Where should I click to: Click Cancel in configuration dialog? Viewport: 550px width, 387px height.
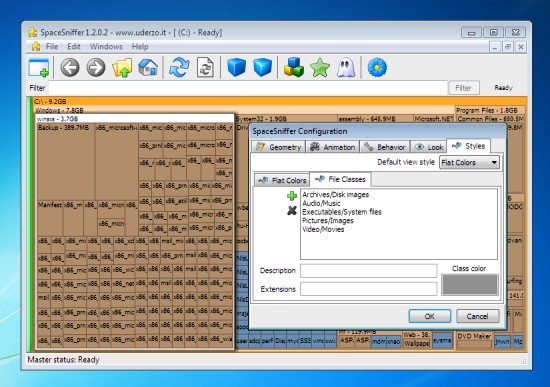point(477,316)
